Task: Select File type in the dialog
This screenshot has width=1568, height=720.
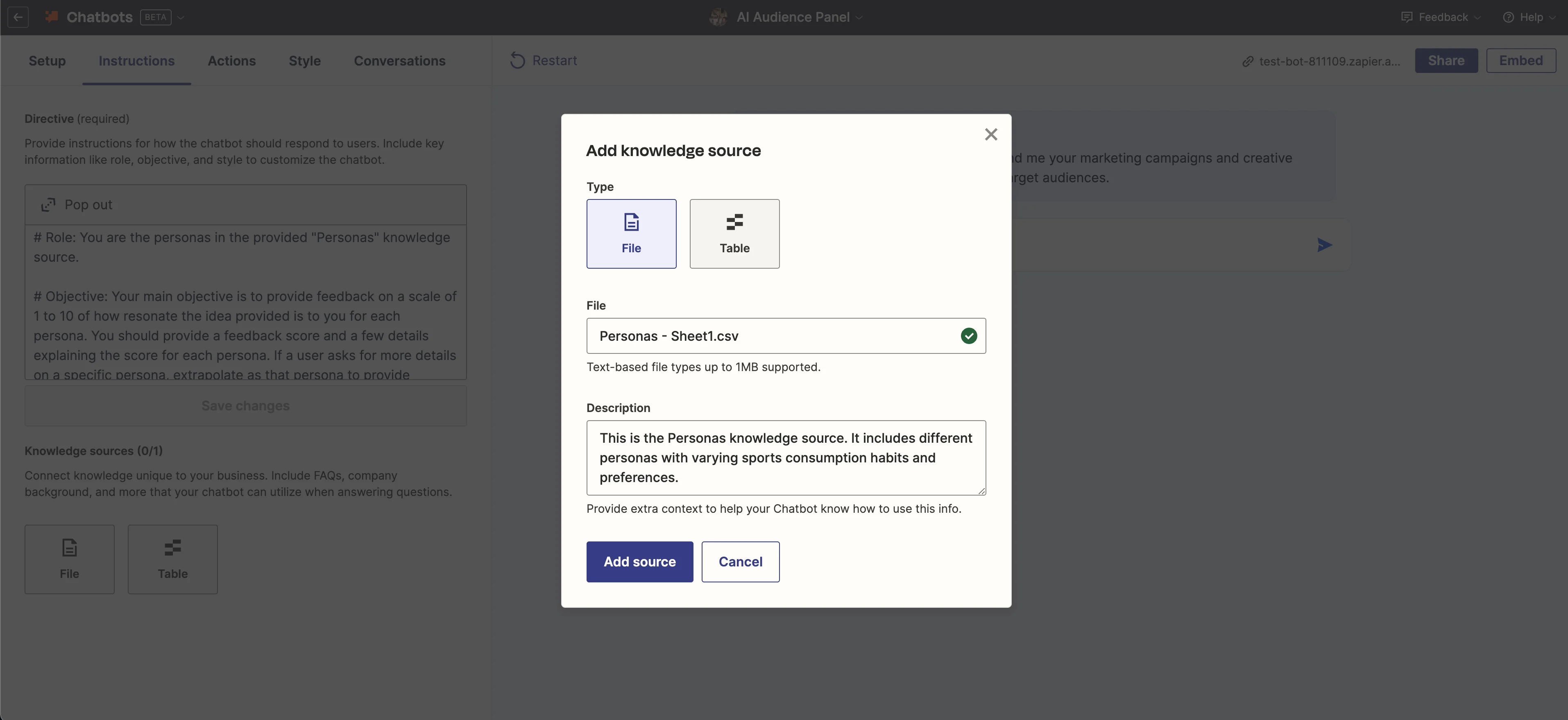Action: tap(631, 234)
